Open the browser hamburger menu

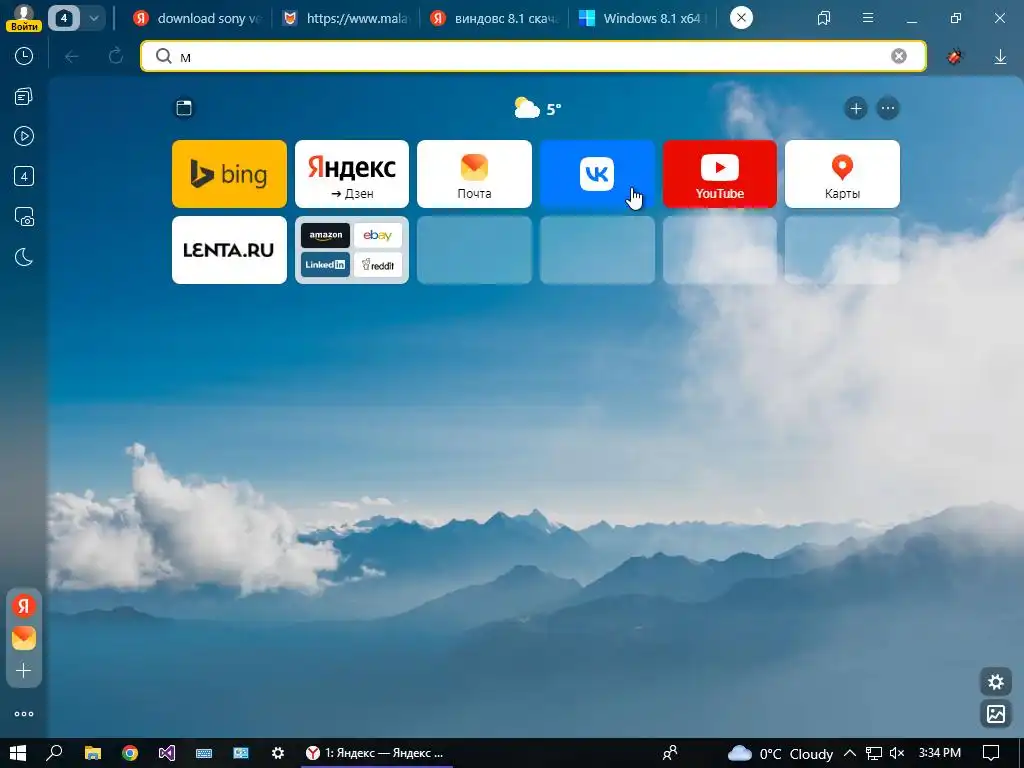pyautogui.click(x=867, y=18)
